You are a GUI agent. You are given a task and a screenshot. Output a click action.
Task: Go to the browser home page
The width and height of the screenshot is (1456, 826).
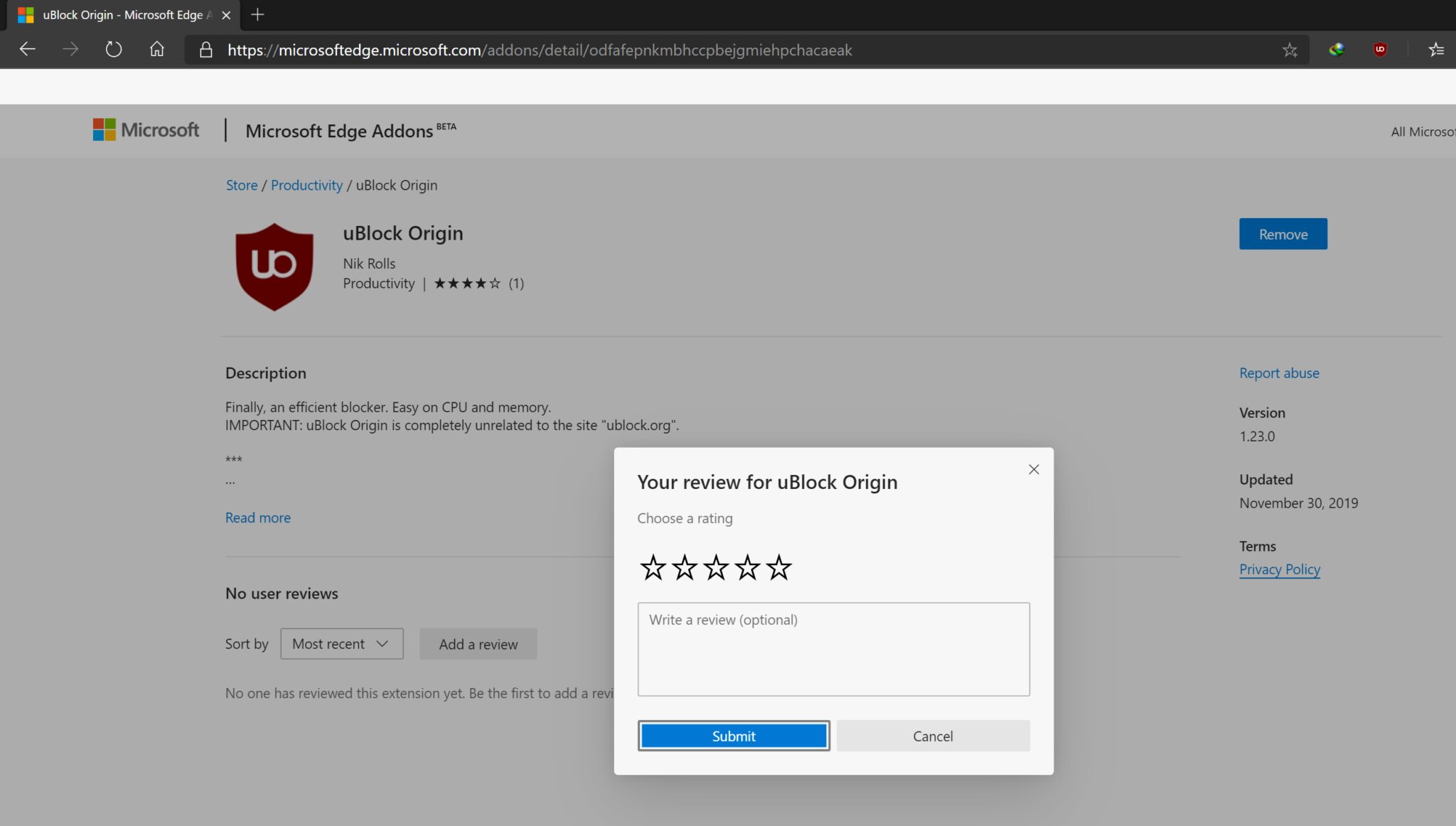tap(157, 49)
